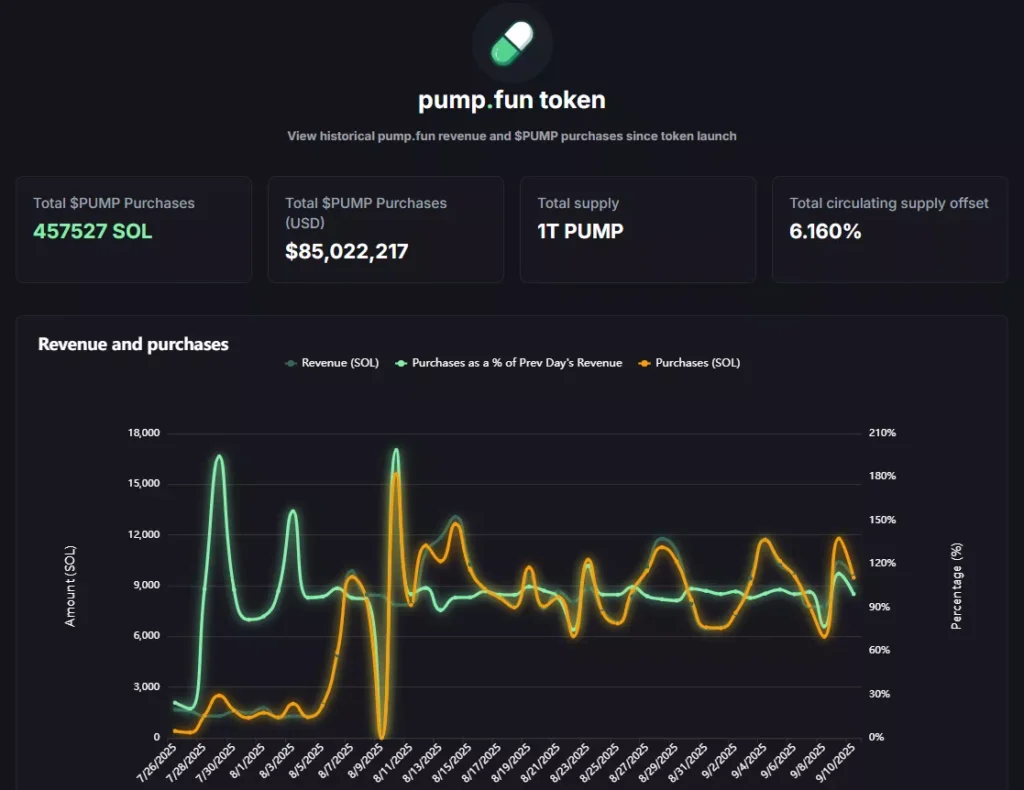The height and width of the screenshot is (790, 1024).
Task: Click the '9/10/2025' date axis label
Action: (835, 762)
